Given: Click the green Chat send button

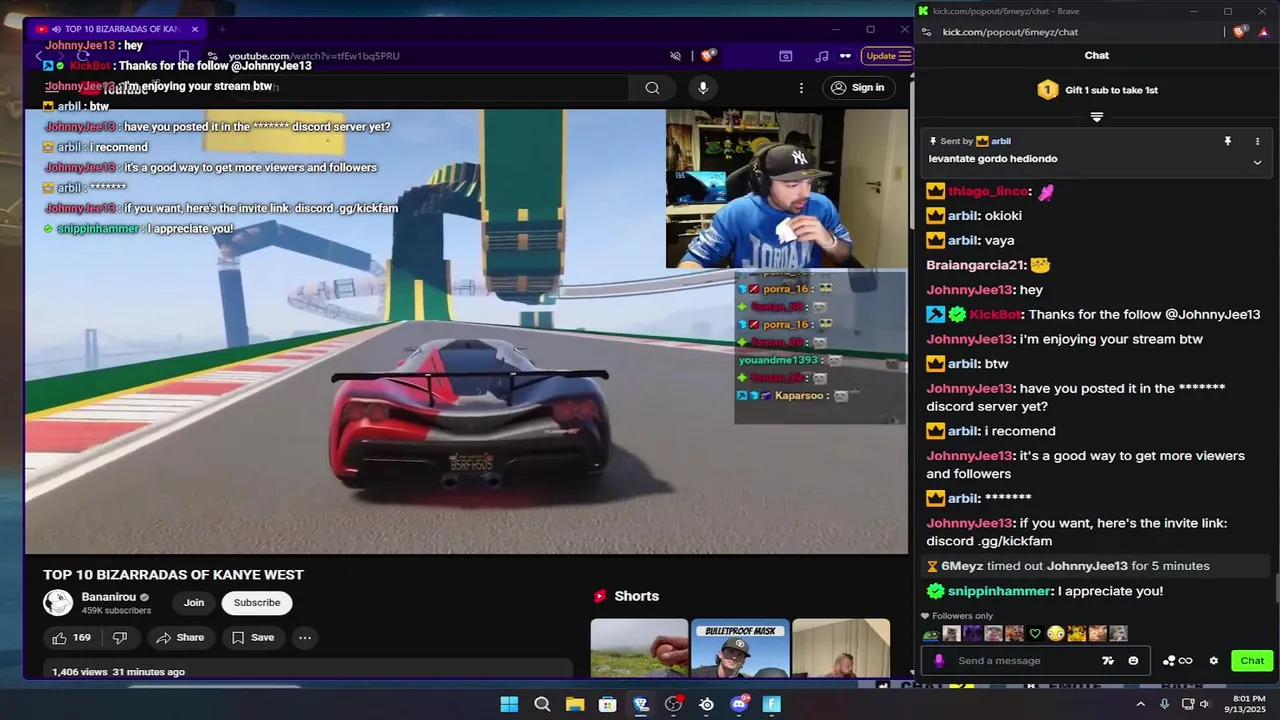Looking at the screenshot, I should [1252, 660].
